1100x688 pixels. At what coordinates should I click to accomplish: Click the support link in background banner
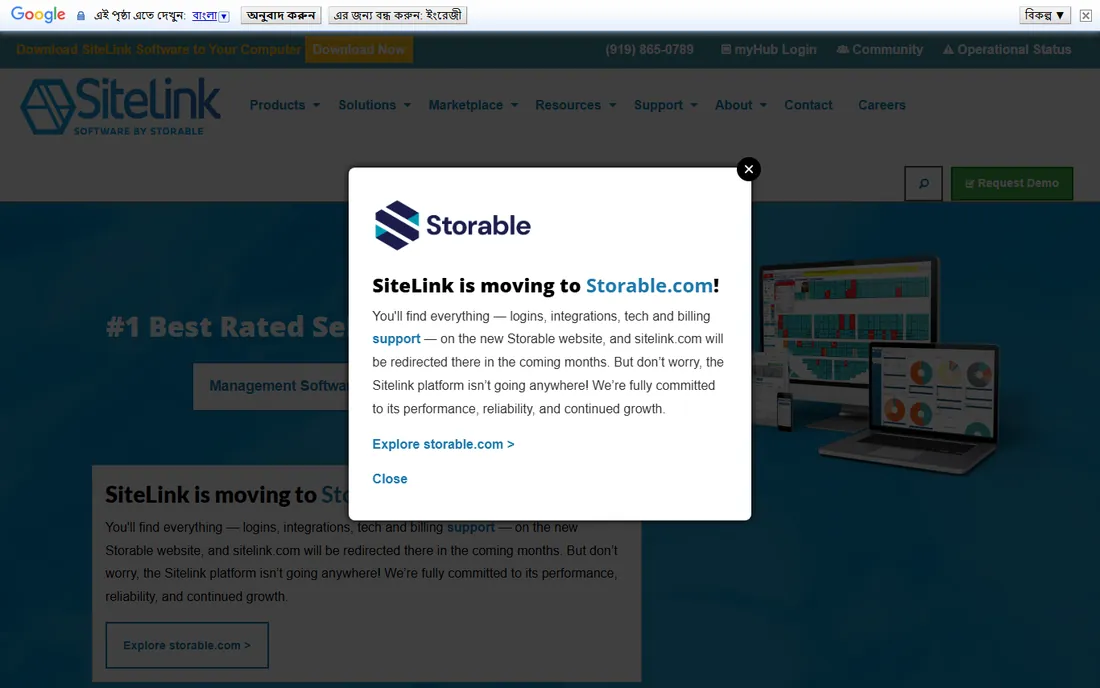pos(471,527)
